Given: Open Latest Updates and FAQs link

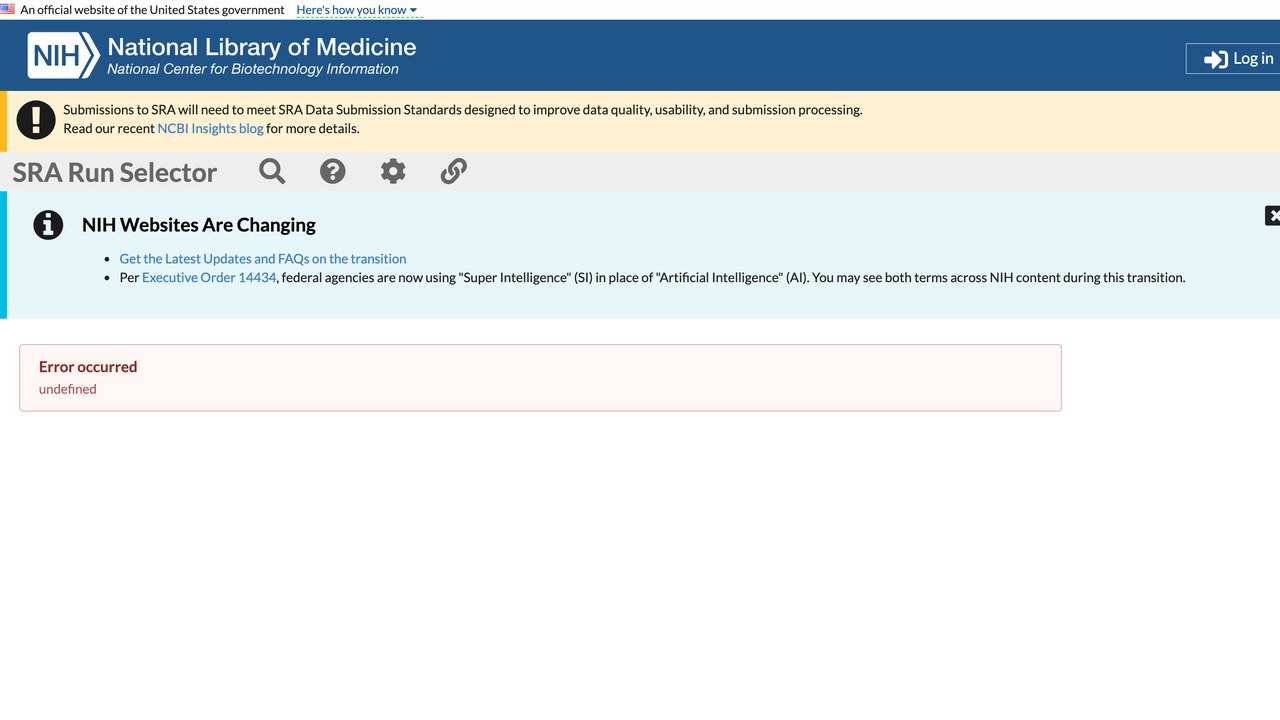Looking at the screenshot, I should [263, 258].
